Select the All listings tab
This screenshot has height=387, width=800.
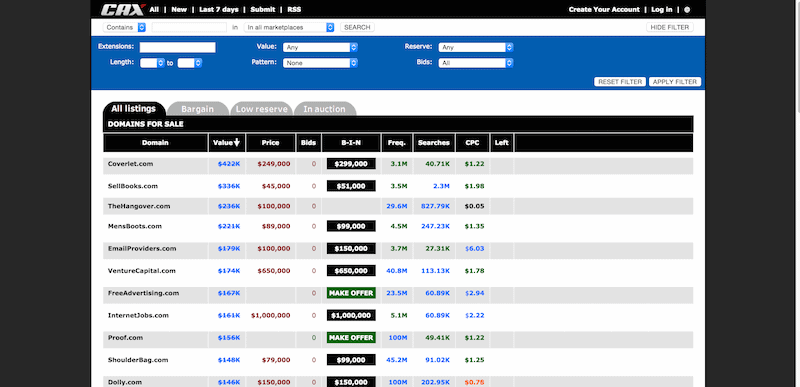[x=134, y=109]
